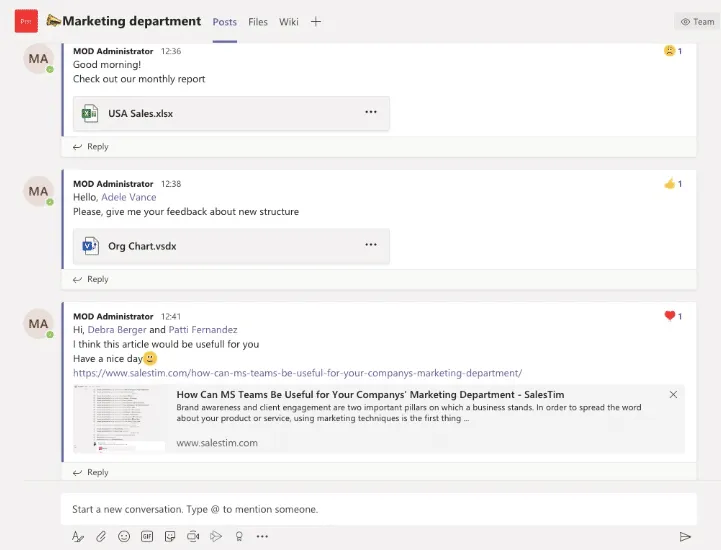
Task: Open the Format text editor icon
Action: click(x=78, y=536)
